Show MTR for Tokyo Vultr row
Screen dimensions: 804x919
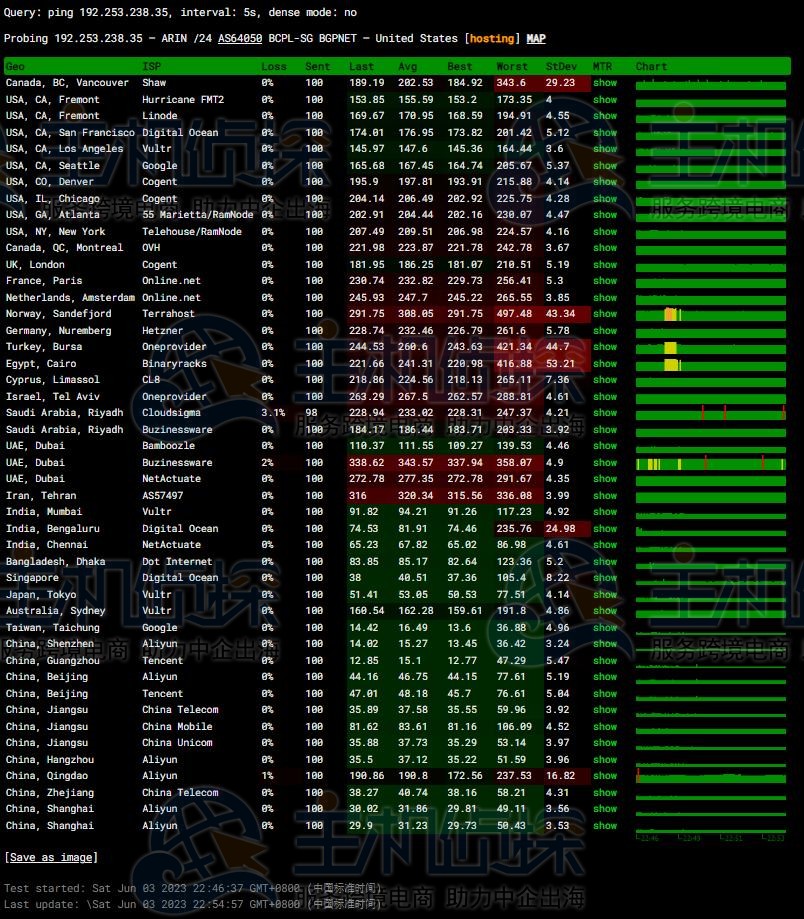(605, 594)
